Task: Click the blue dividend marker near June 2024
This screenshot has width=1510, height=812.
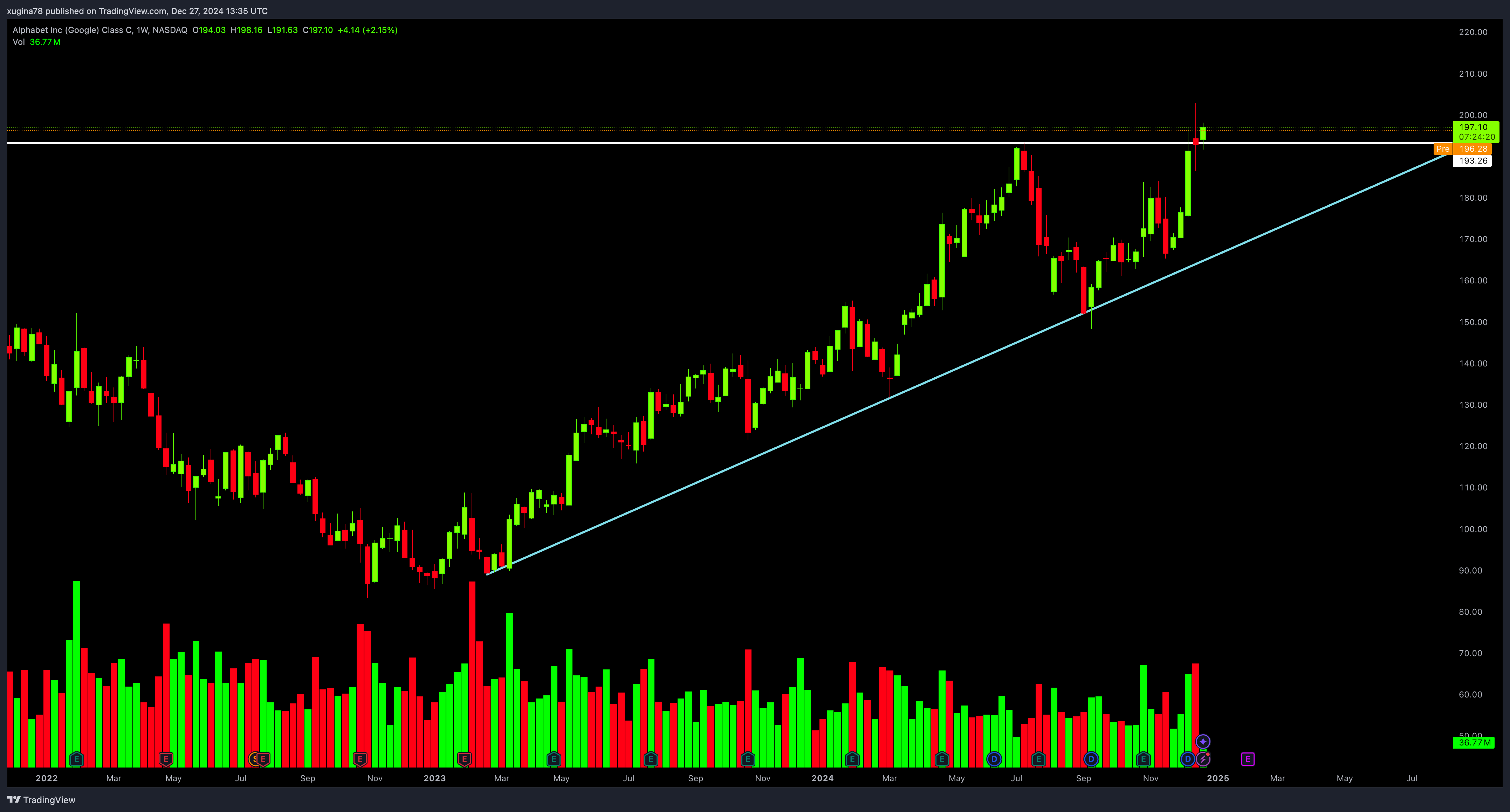Action: coord(994,759)
